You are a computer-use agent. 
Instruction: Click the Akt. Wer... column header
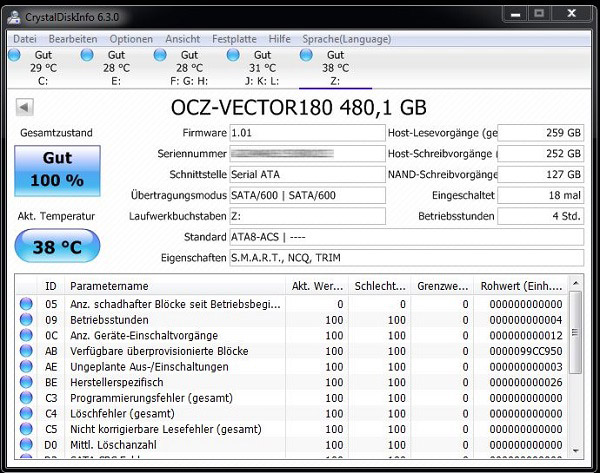click(x=317, y=286)
